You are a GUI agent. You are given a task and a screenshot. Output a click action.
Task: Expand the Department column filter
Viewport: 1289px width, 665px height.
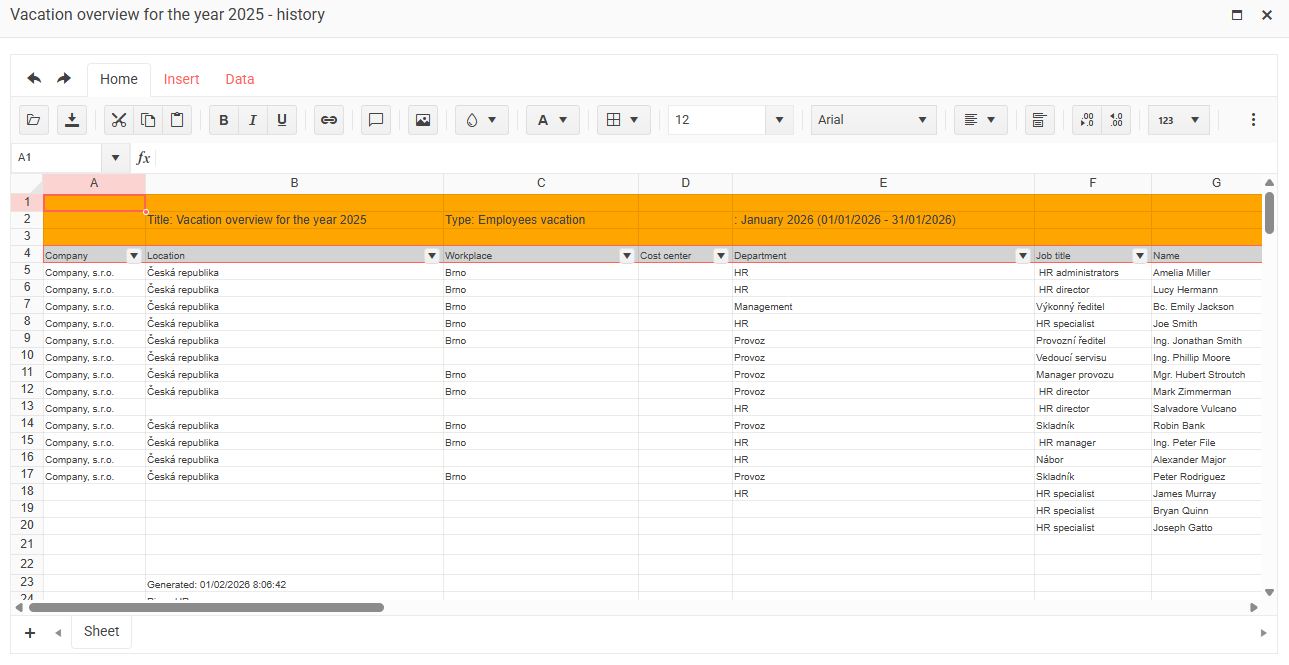pos(1023,256)
